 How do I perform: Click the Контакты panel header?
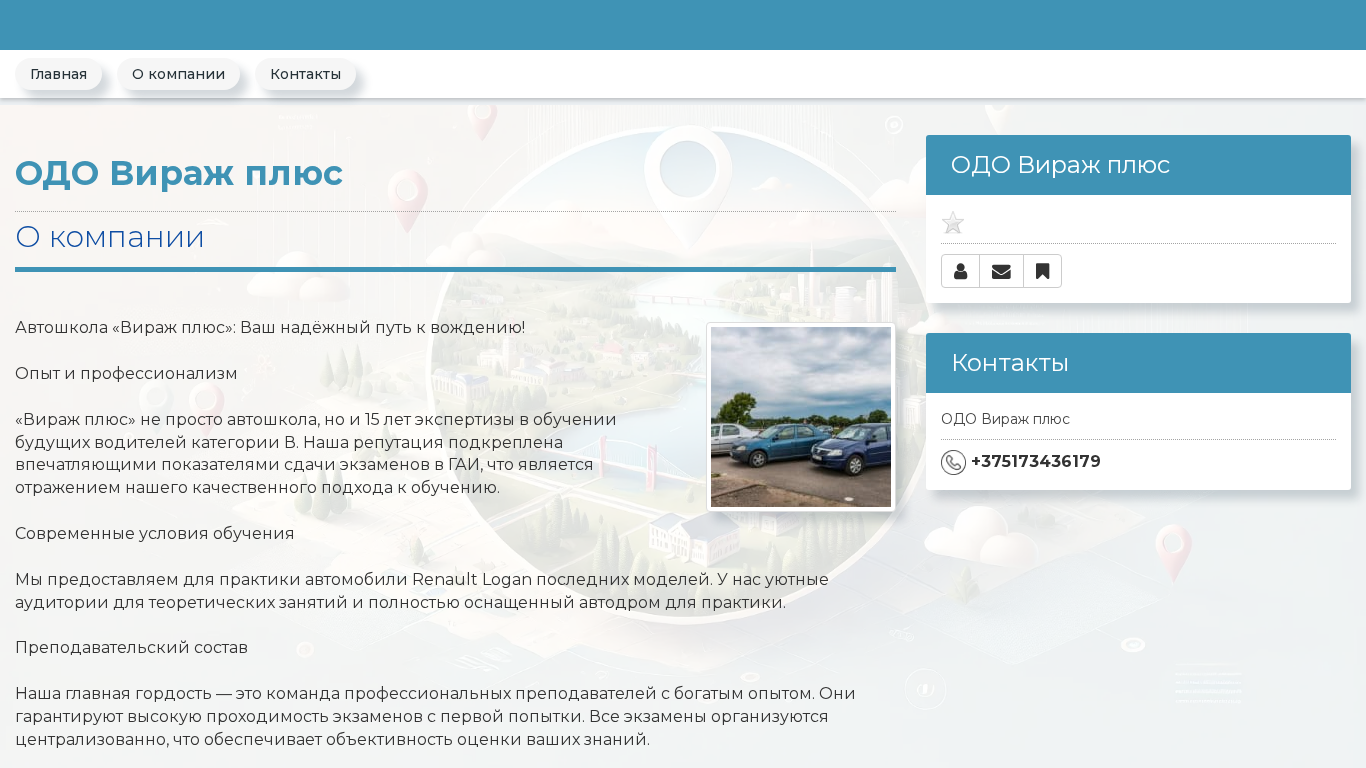point(1138,363)
